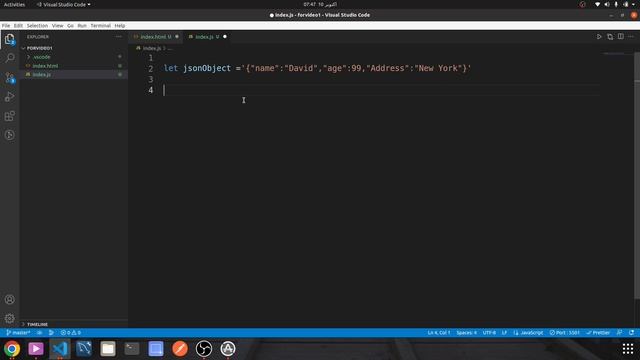Open the Source Control view
This screenshot has width=640, height=360.
click(x=9, y=78)
